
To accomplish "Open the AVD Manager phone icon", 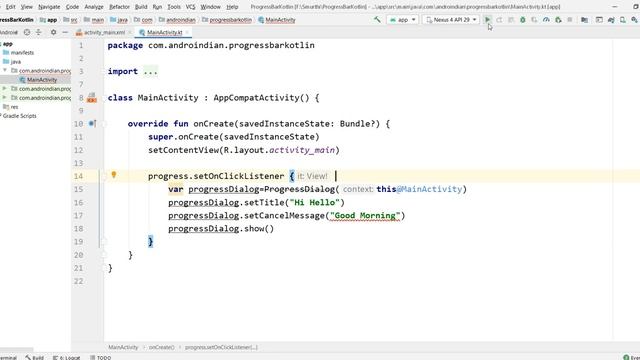I will pos(622,20).
